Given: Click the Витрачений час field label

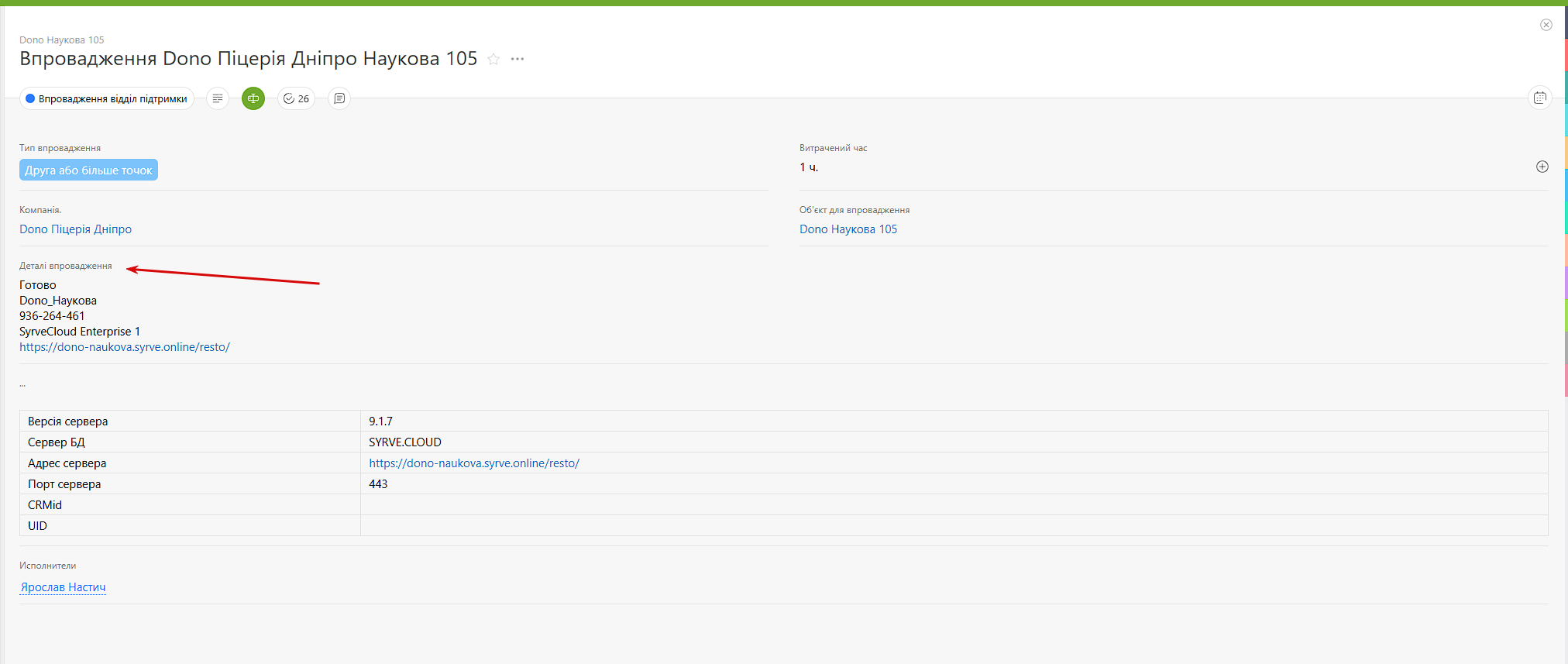Looking at the screenshot, I should pos(834,148).
